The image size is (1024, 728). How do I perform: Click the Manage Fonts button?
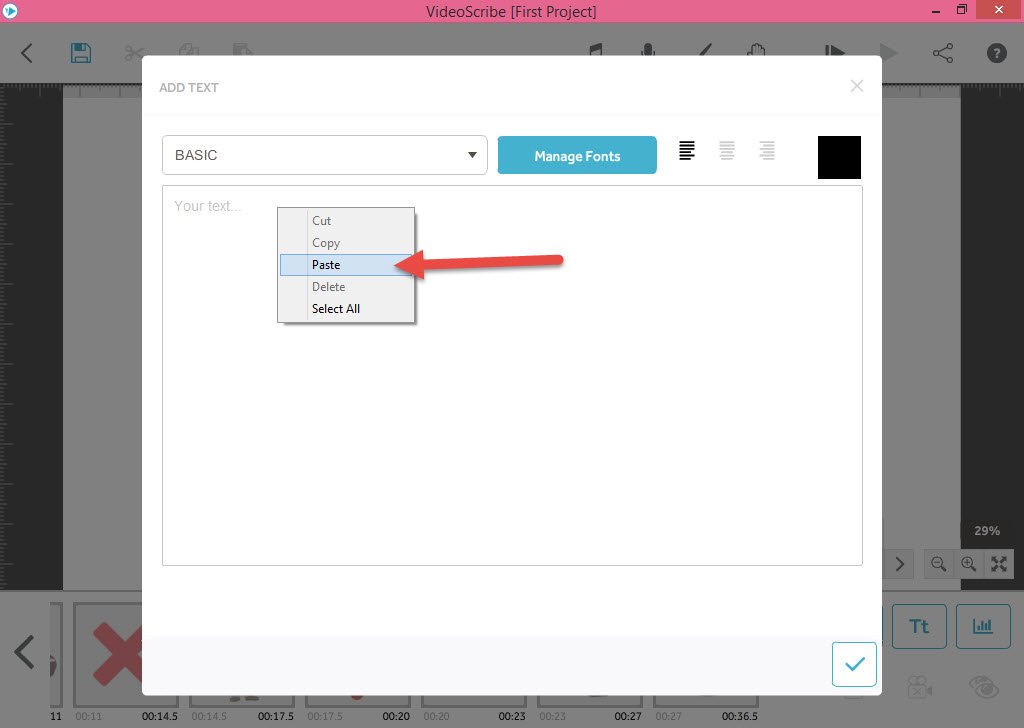[577, 155]
